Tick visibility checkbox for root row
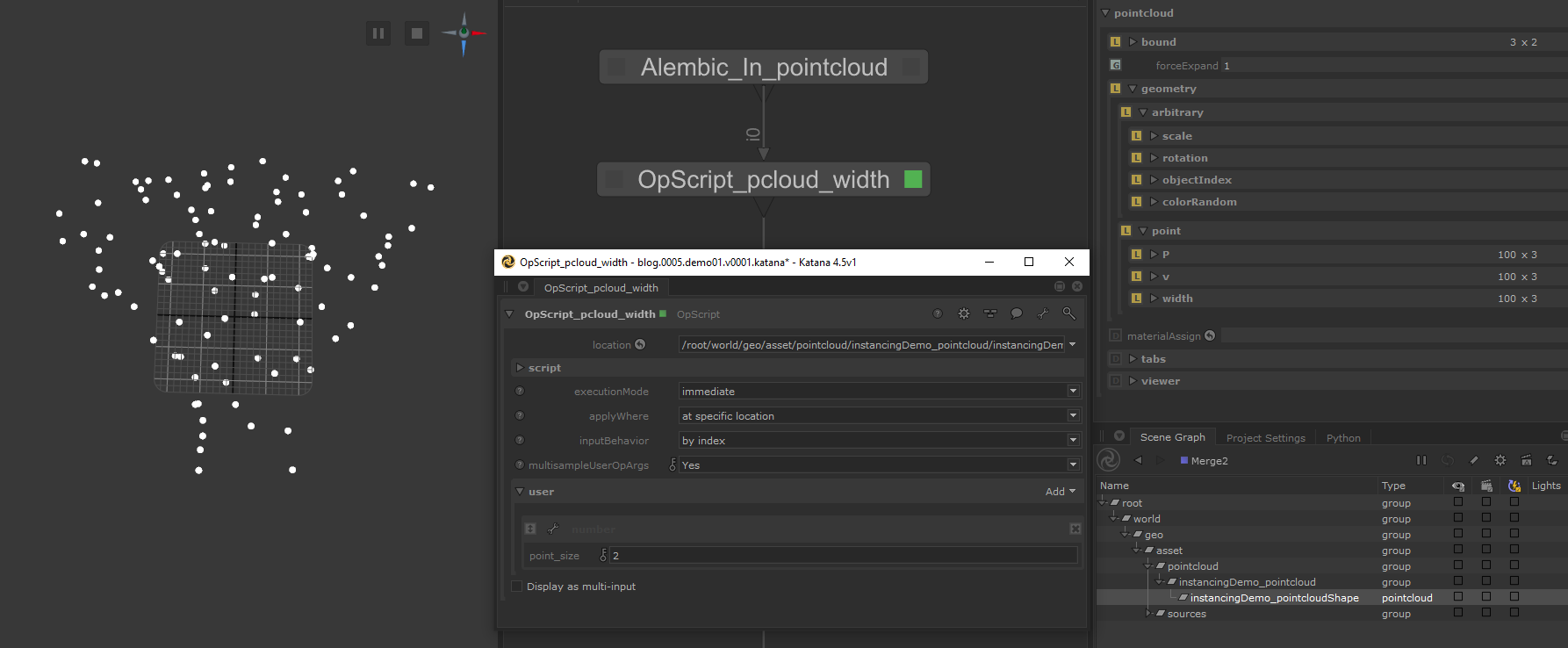 1458,502
